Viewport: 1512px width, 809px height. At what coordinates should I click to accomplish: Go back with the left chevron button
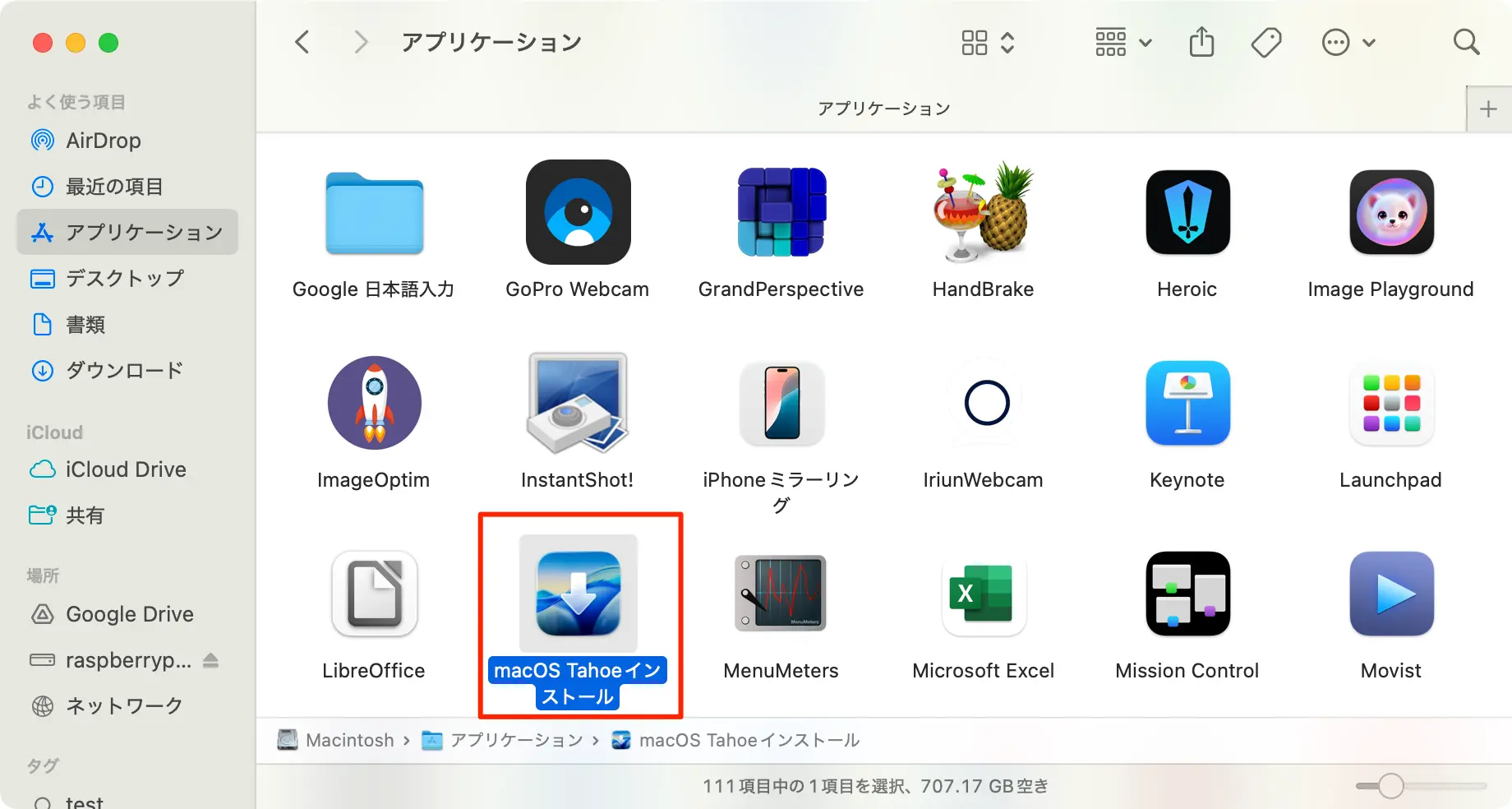coord(302,42)
